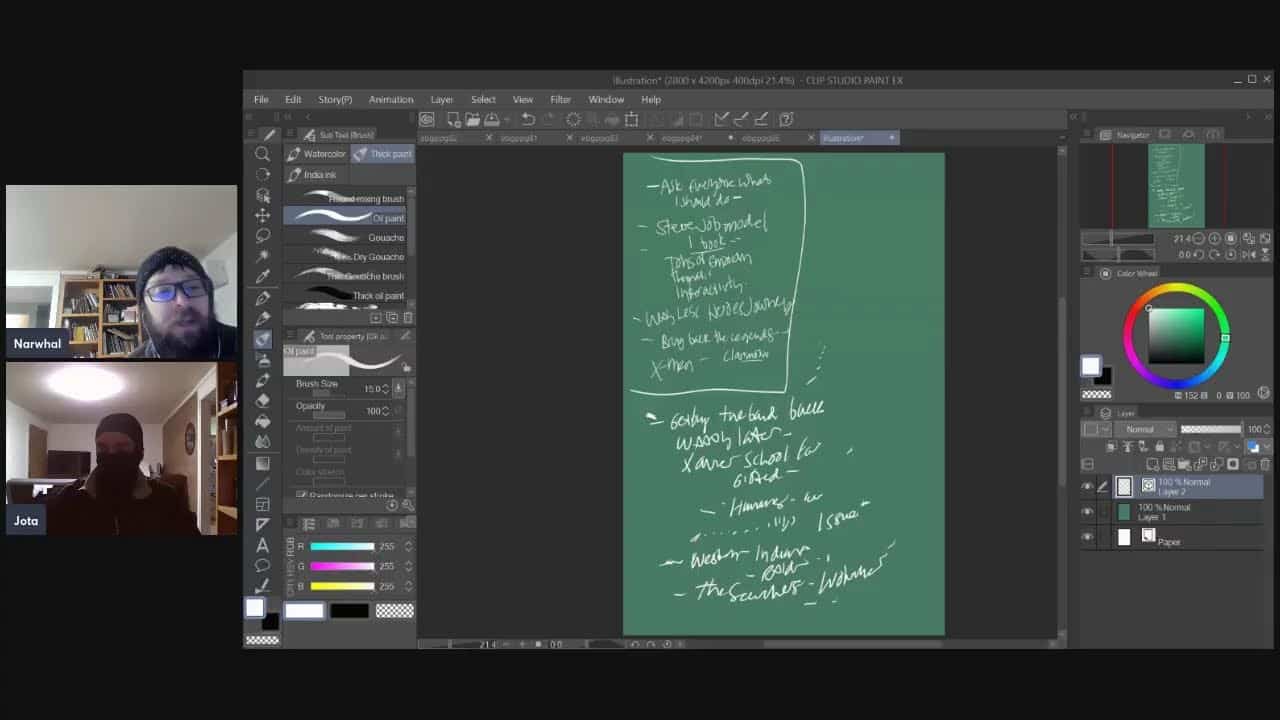Open the Filter menu
The image size is (1280, 720).
(x=560, y=100)
